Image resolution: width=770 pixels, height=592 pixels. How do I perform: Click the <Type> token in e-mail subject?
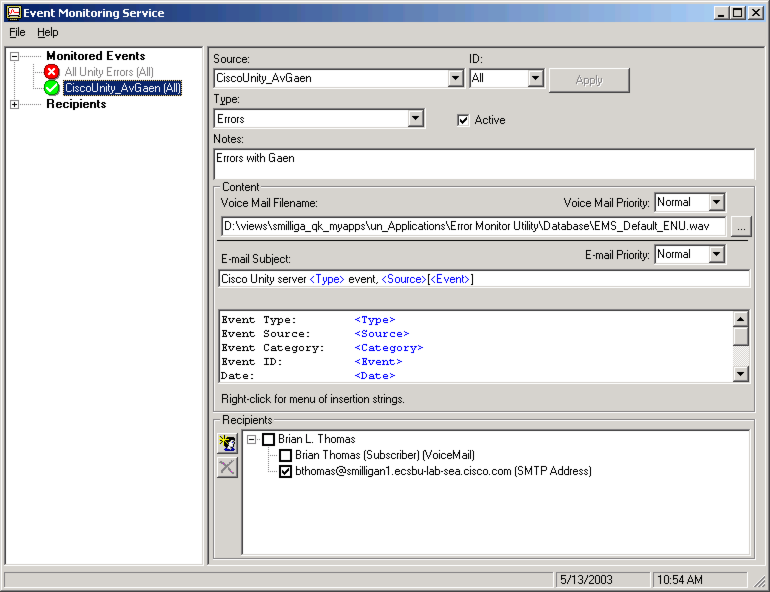327,279
